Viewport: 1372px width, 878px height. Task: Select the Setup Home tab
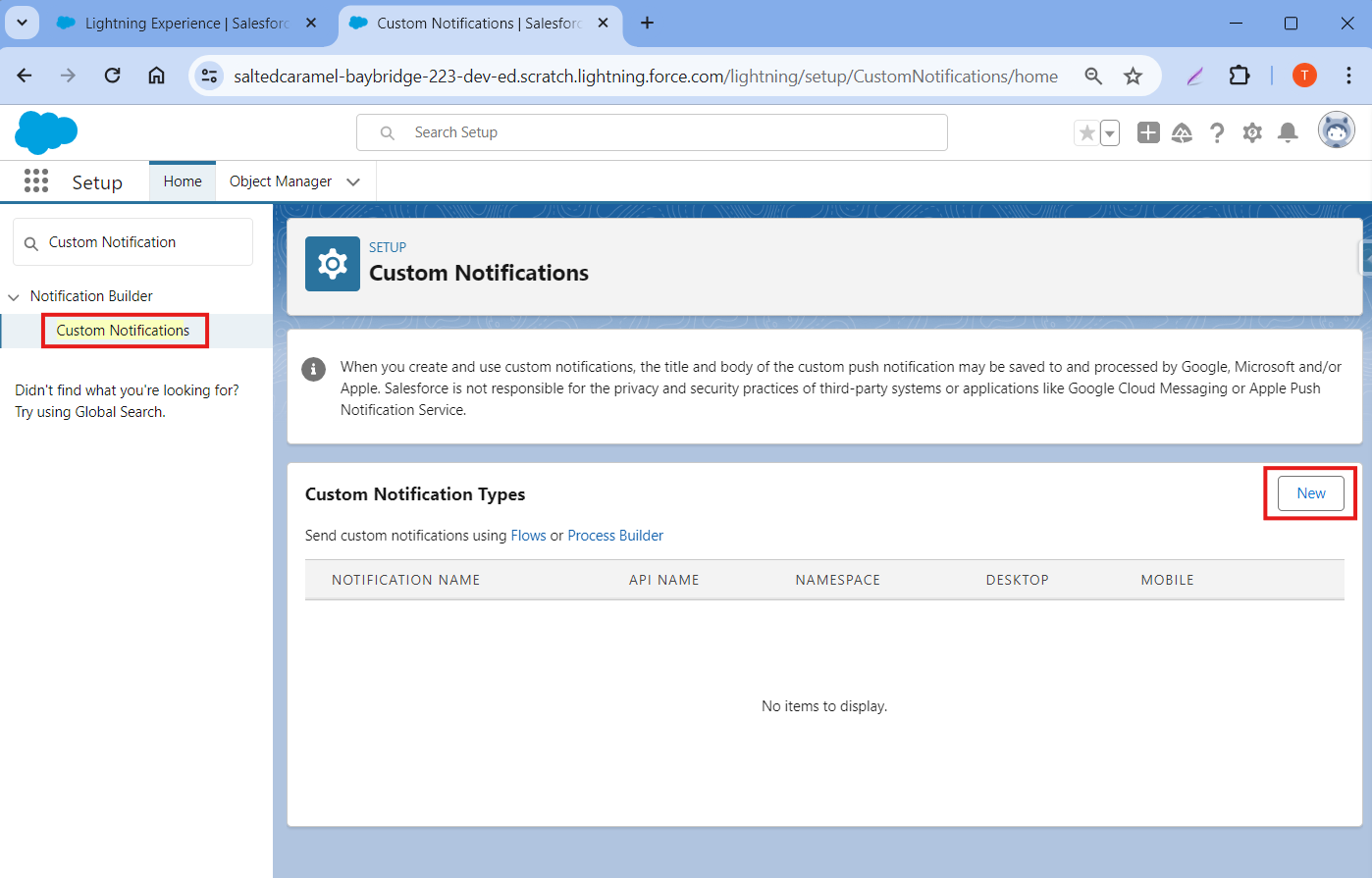pos(183,181)
